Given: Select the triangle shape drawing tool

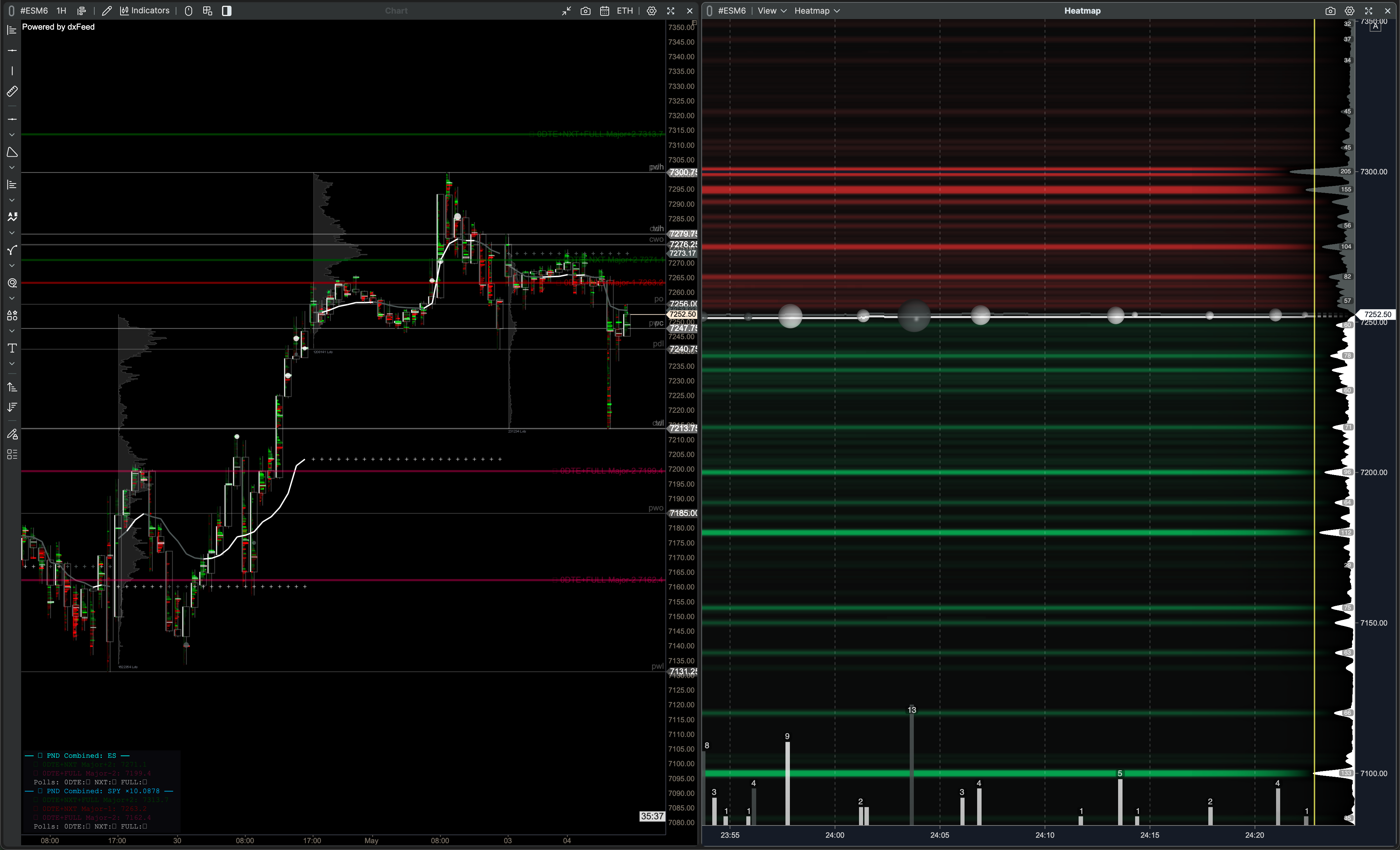Looking at the screenshot, I should [x=12, y=152].
